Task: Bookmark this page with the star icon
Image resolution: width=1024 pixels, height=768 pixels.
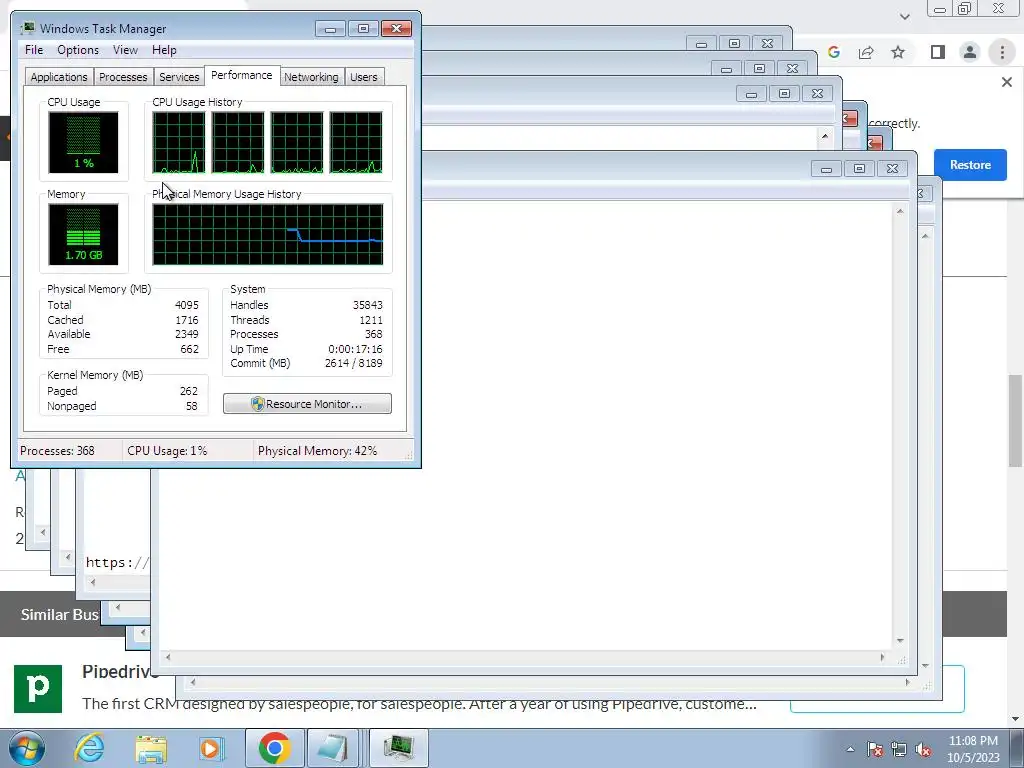Action: [898, 52]
